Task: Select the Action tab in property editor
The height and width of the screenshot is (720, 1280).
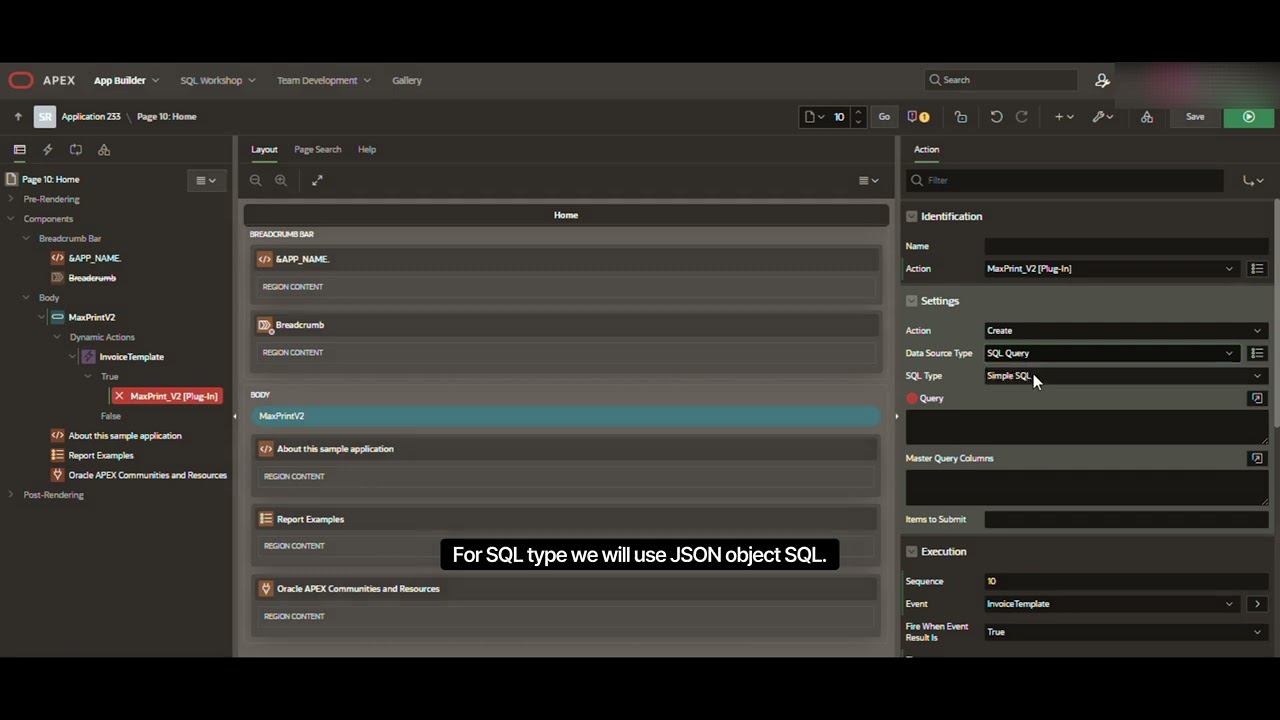Action: 926,150
